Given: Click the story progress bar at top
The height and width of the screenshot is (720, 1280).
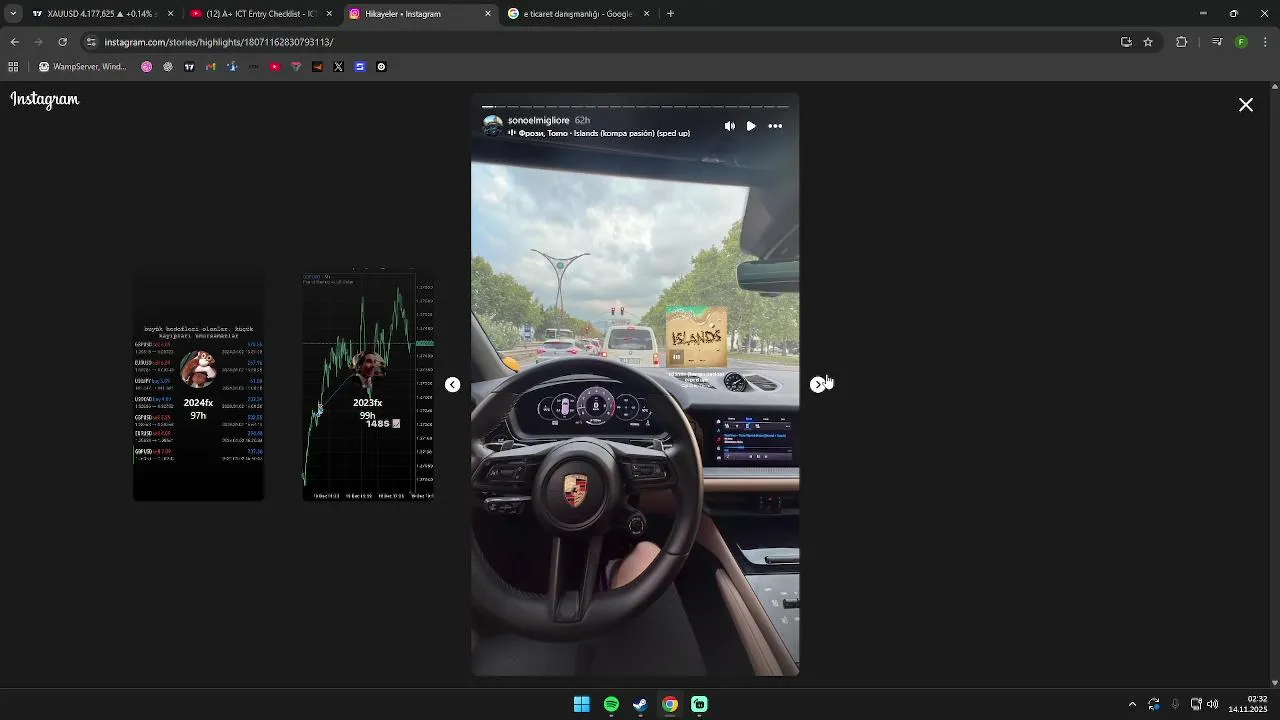Looking at the screenshot, I should (635, 106).
